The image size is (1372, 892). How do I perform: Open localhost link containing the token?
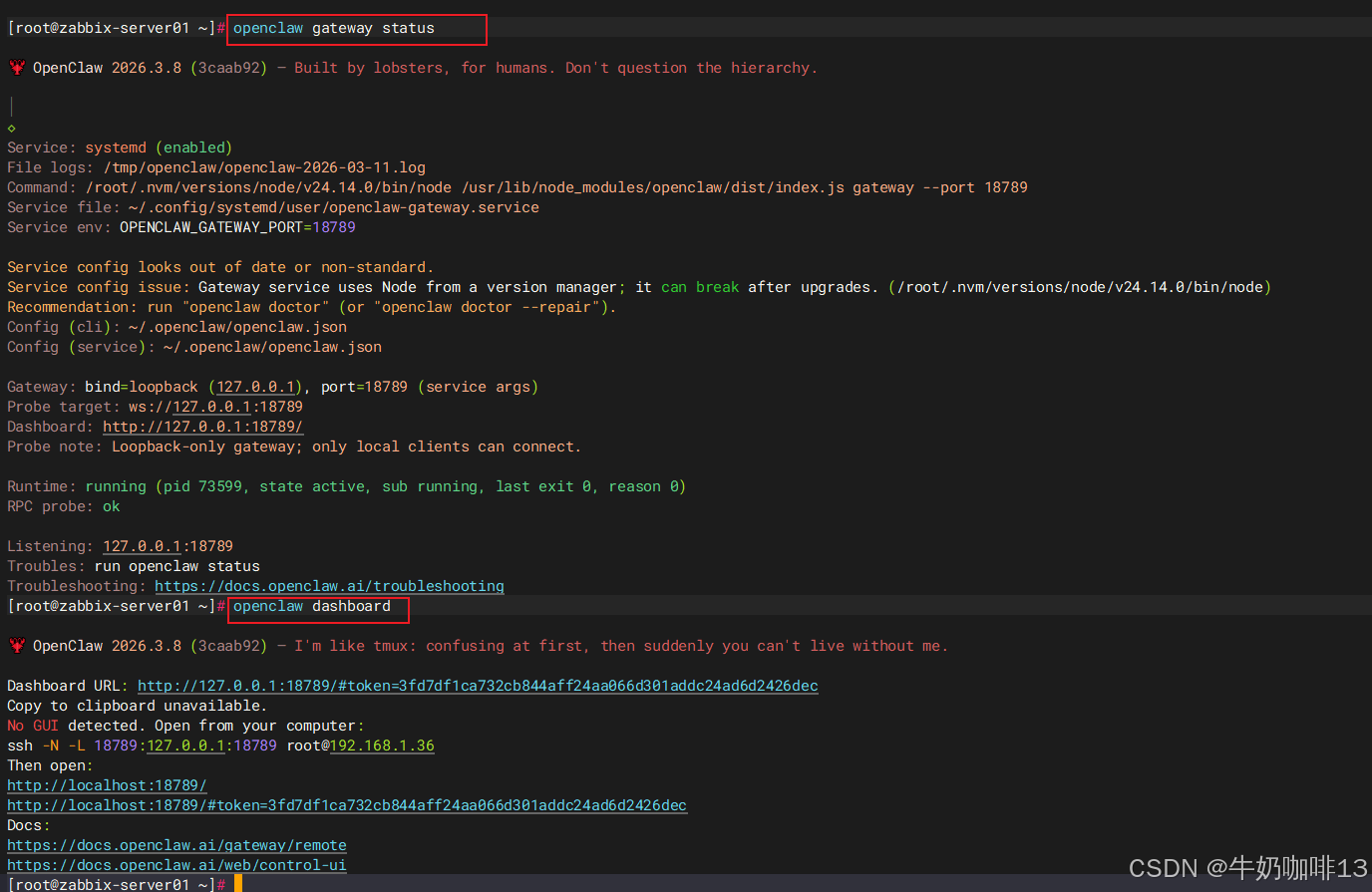[347, 805]
